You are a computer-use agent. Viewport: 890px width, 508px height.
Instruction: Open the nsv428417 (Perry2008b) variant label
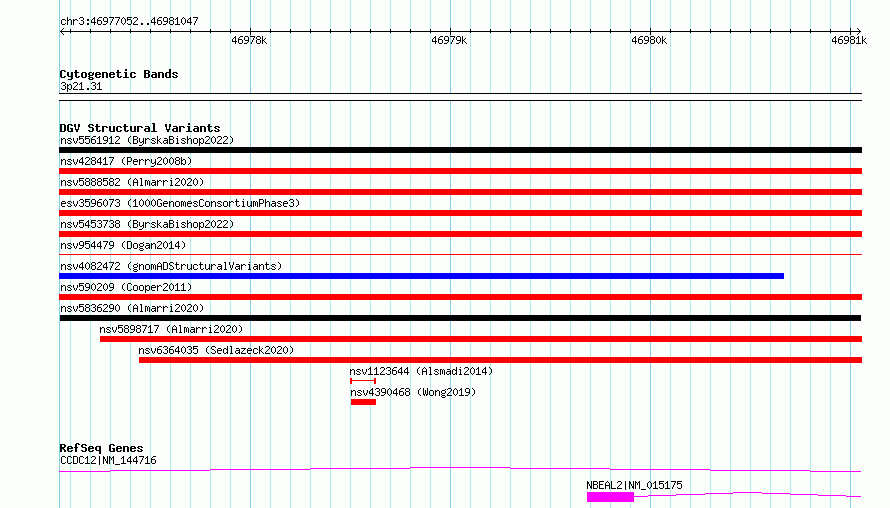[x=126, y=161]
